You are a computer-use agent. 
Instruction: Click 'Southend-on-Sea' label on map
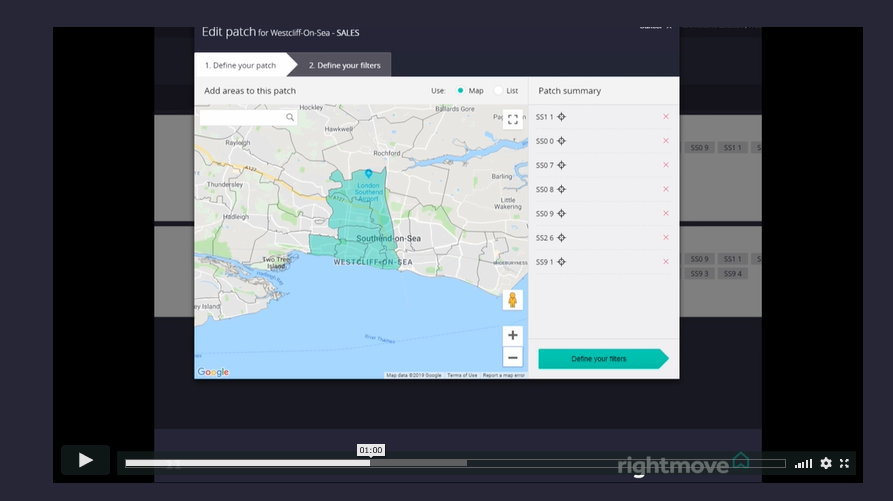[388, 239]
